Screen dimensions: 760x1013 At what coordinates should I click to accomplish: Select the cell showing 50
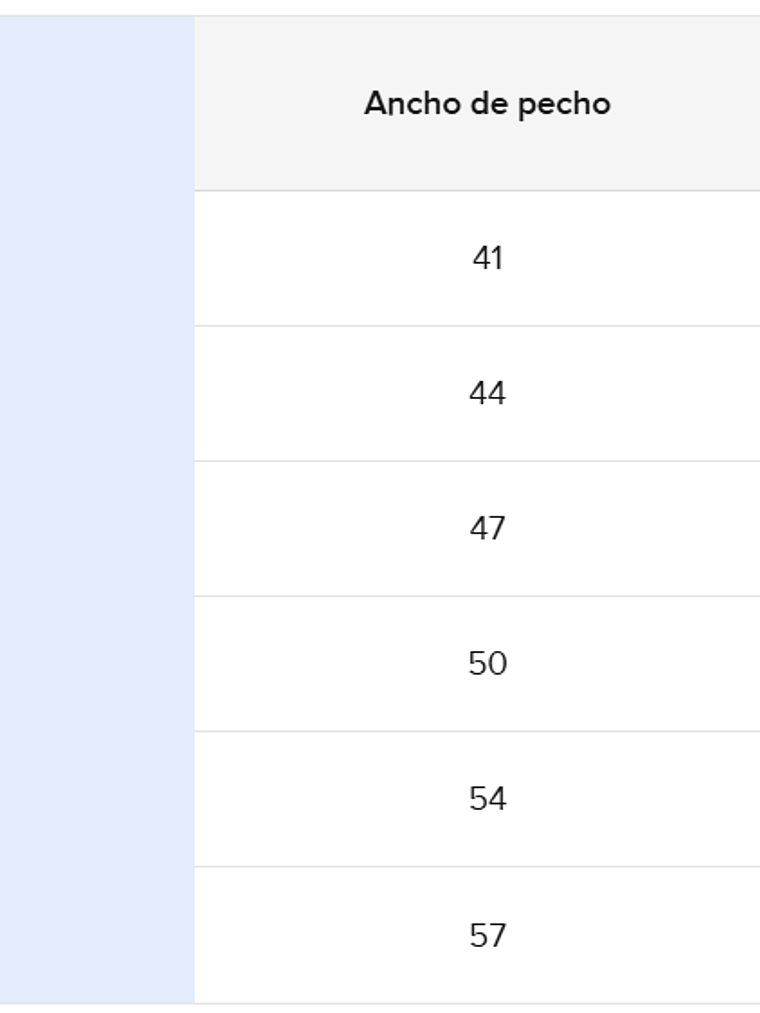point(487,663)
